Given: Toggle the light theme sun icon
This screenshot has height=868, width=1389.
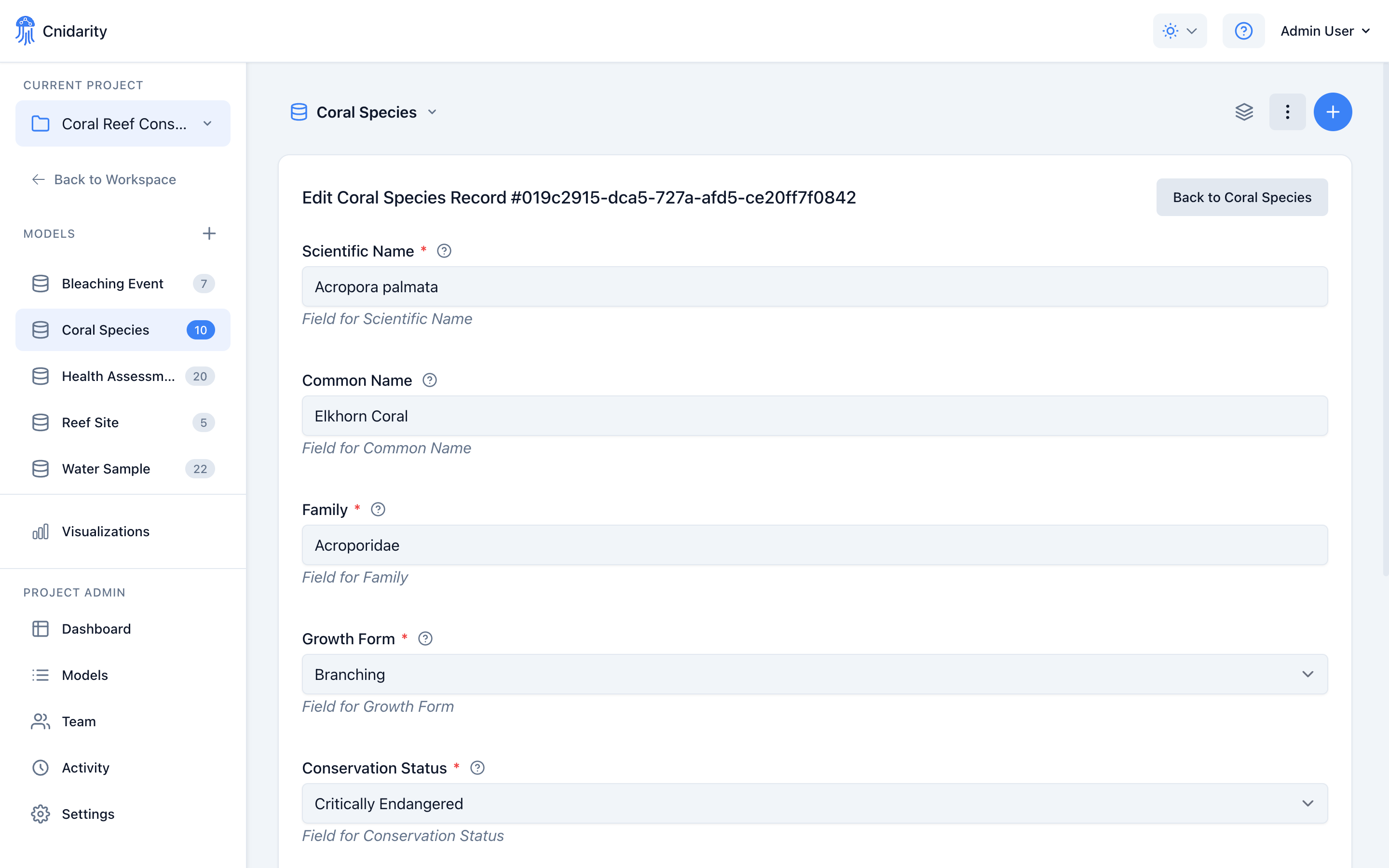Looking at the screenshot, I should click(1170, 30).
